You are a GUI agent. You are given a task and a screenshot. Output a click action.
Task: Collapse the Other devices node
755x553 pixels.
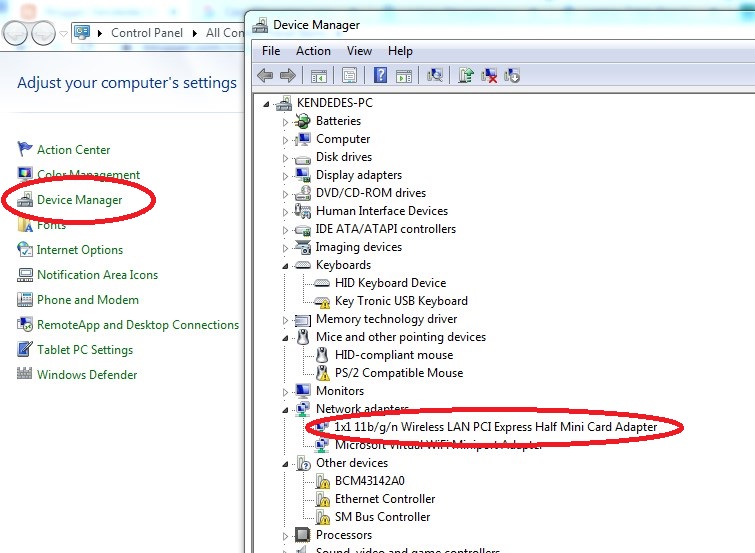point(285,464)
